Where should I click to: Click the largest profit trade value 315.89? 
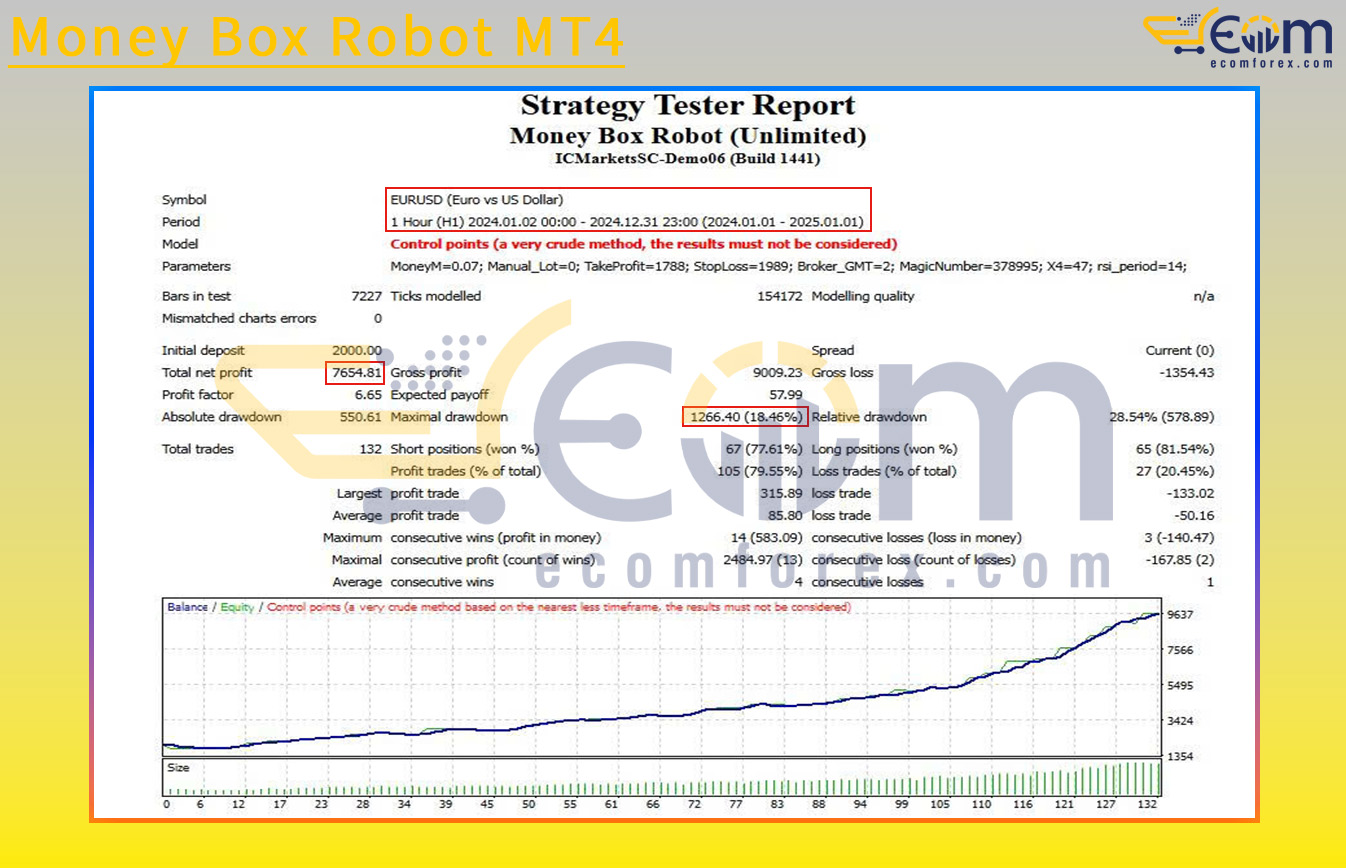(781, 493)
